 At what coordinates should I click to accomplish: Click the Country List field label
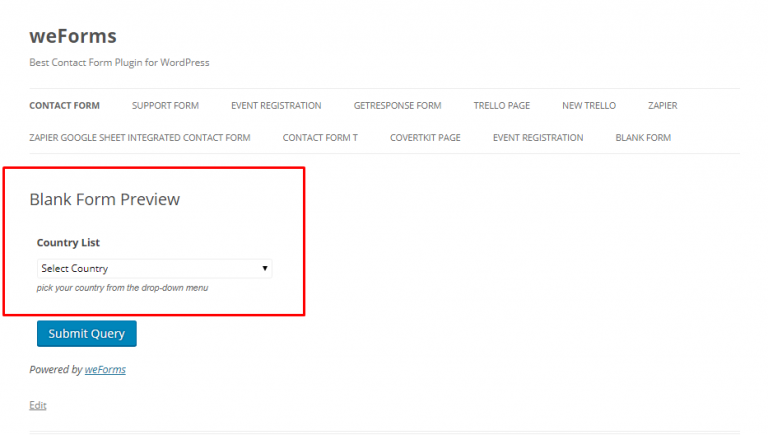pyautogui.click(x=68, y=242)
